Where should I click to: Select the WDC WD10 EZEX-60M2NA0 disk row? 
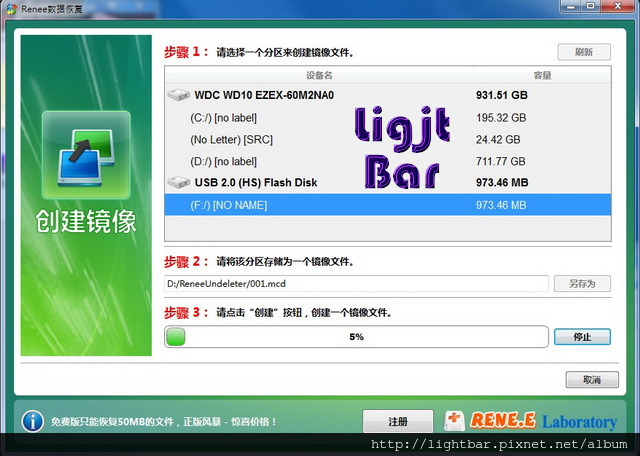tap(388, 95)
